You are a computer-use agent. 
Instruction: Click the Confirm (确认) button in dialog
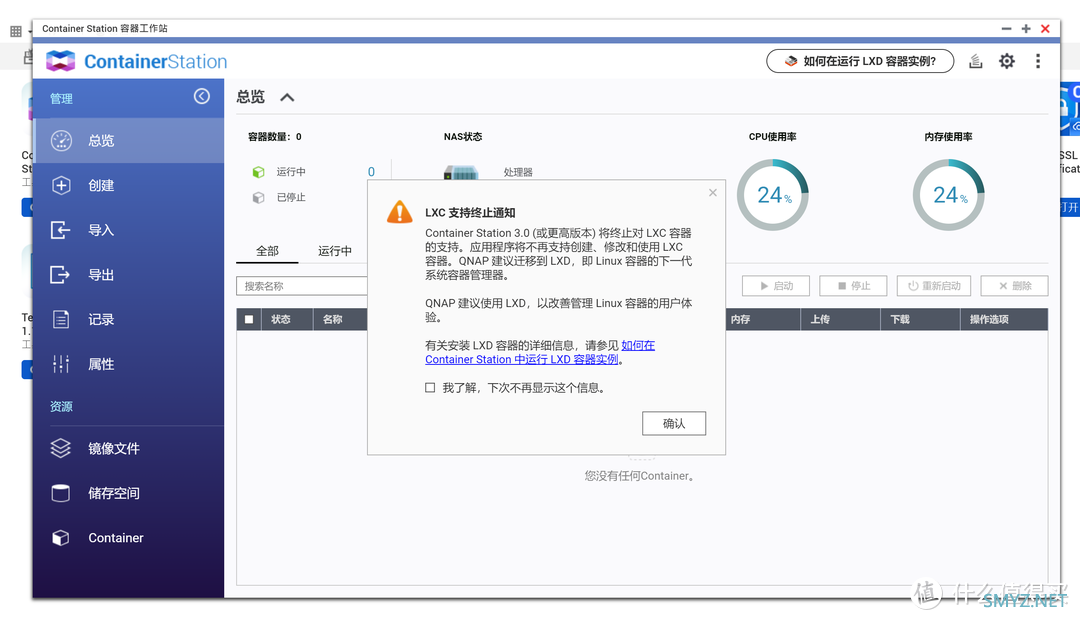(x=674, y=424)
